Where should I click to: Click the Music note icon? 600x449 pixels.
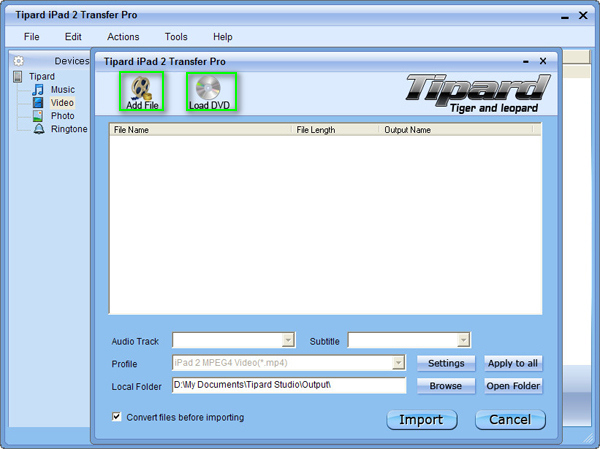(38, 90)
